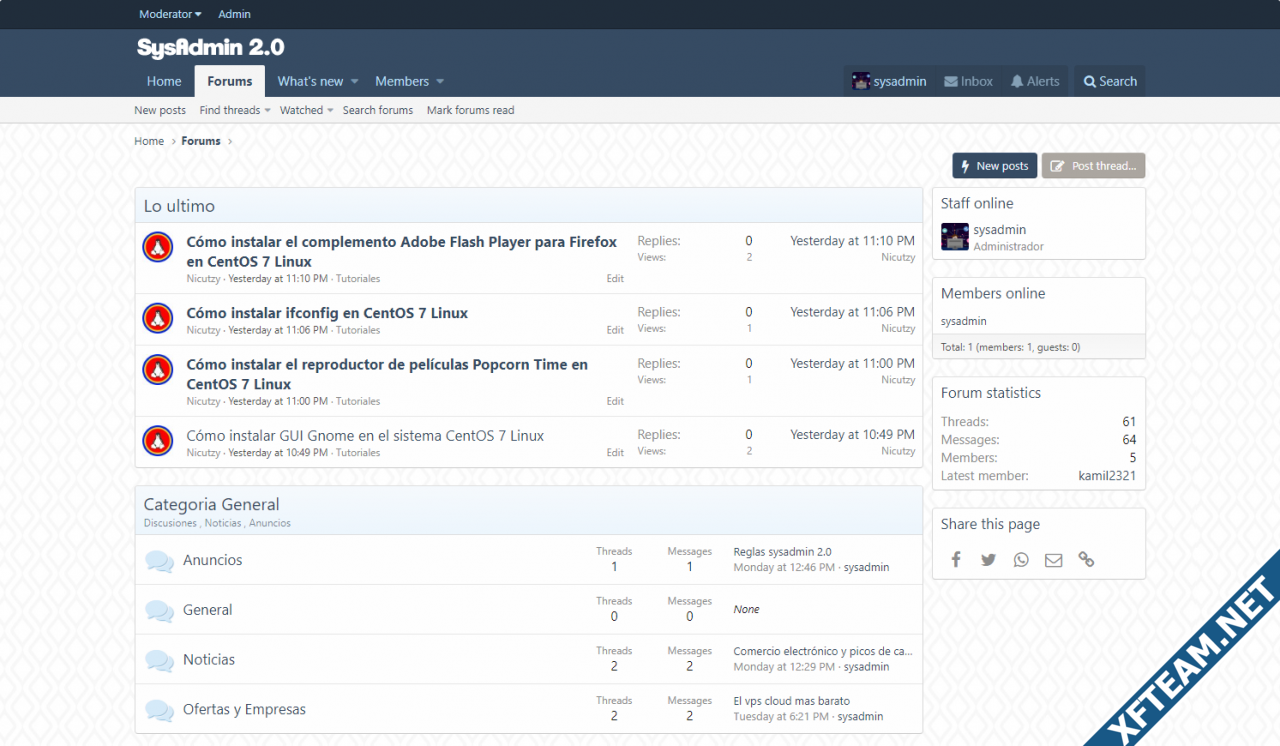This screenshot has height=746, width=1280.
Task: Open Nicutzy avatar beside GUI Gnome thread
Action: [x=158, y=441]
